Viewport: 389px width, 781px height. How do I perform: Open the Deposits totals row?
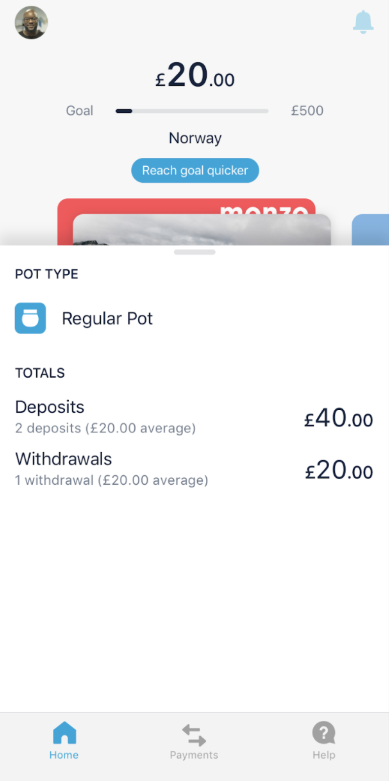[x=194, y=417]
